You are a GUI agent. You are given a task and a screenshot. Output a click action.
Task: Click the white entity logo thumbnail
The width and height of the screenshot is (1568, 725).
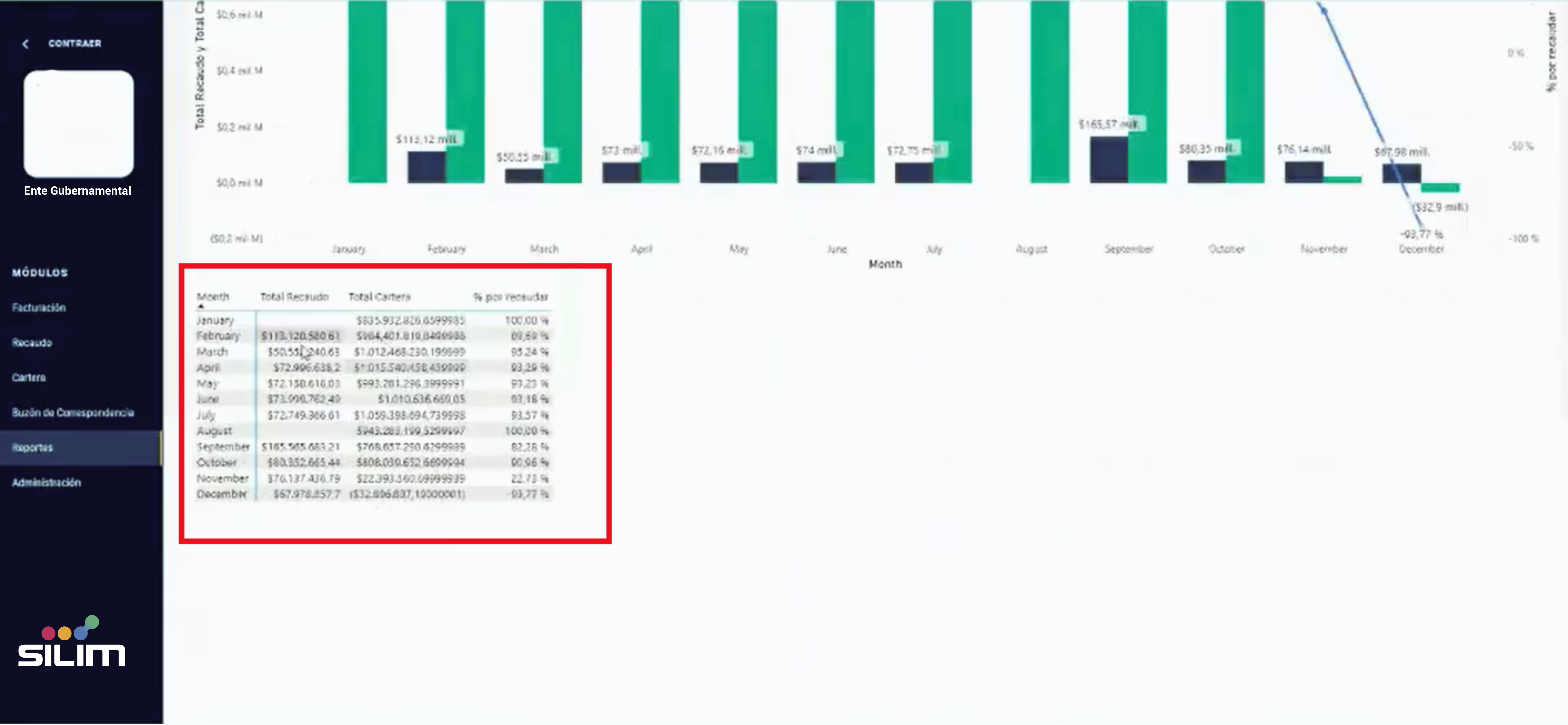coord(79,124)
